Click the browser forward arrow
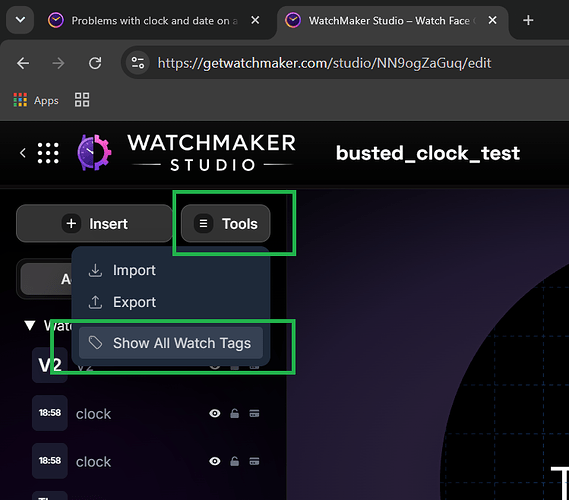This screenshot has height=500, width=569. point(58,63)
